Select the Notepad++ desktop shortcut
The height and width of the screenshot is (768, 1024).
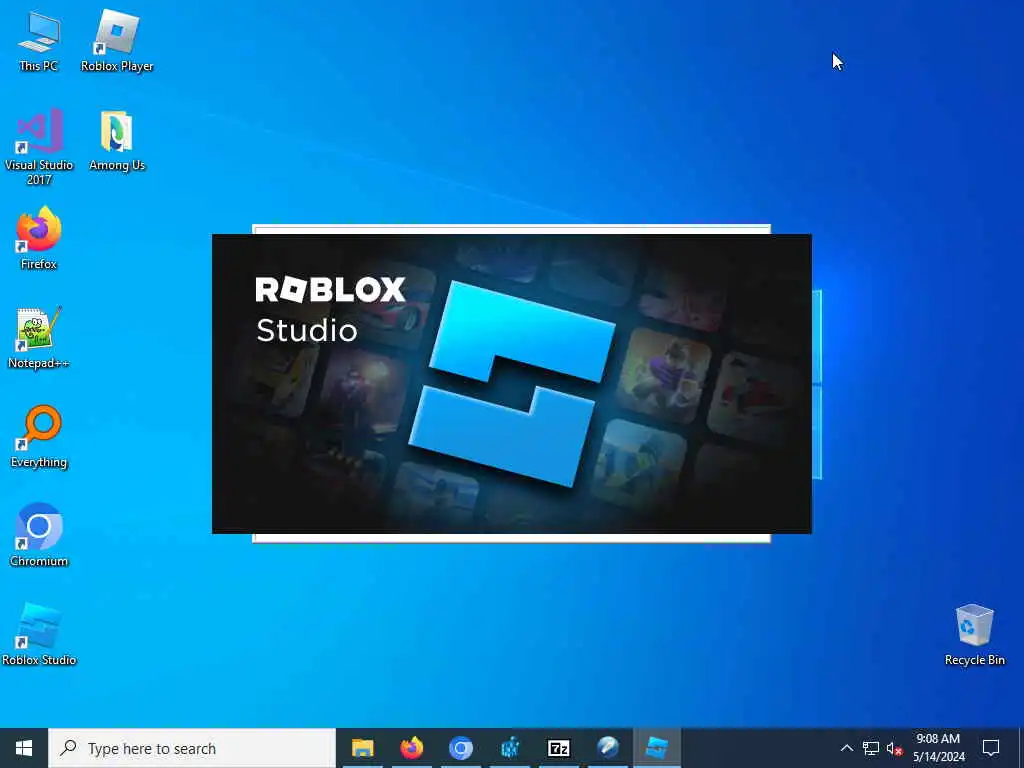(39, 338)
